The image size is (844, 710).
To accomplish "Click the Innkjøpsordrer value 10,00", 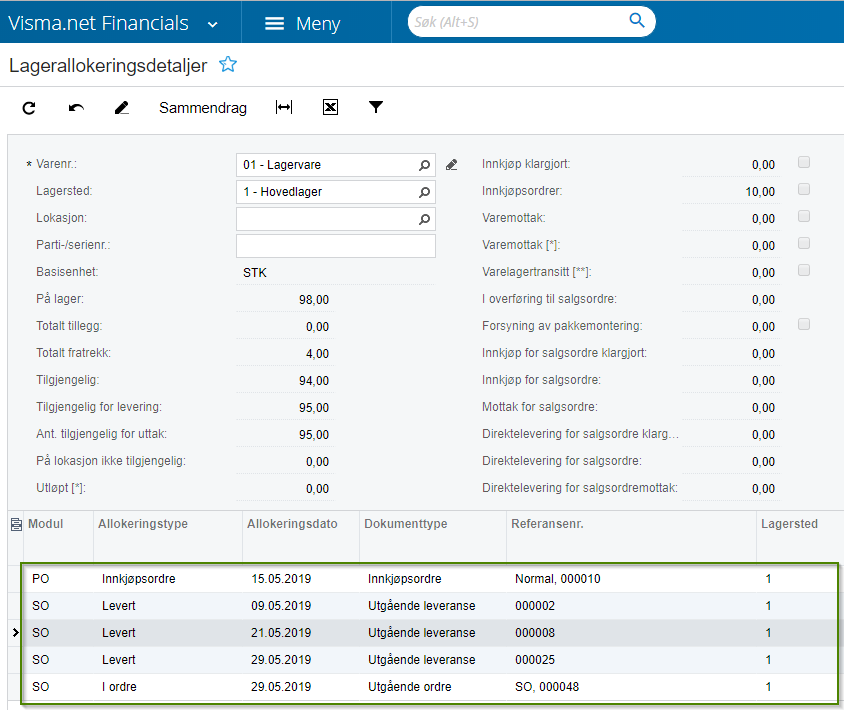I will (x=760, y=192).
